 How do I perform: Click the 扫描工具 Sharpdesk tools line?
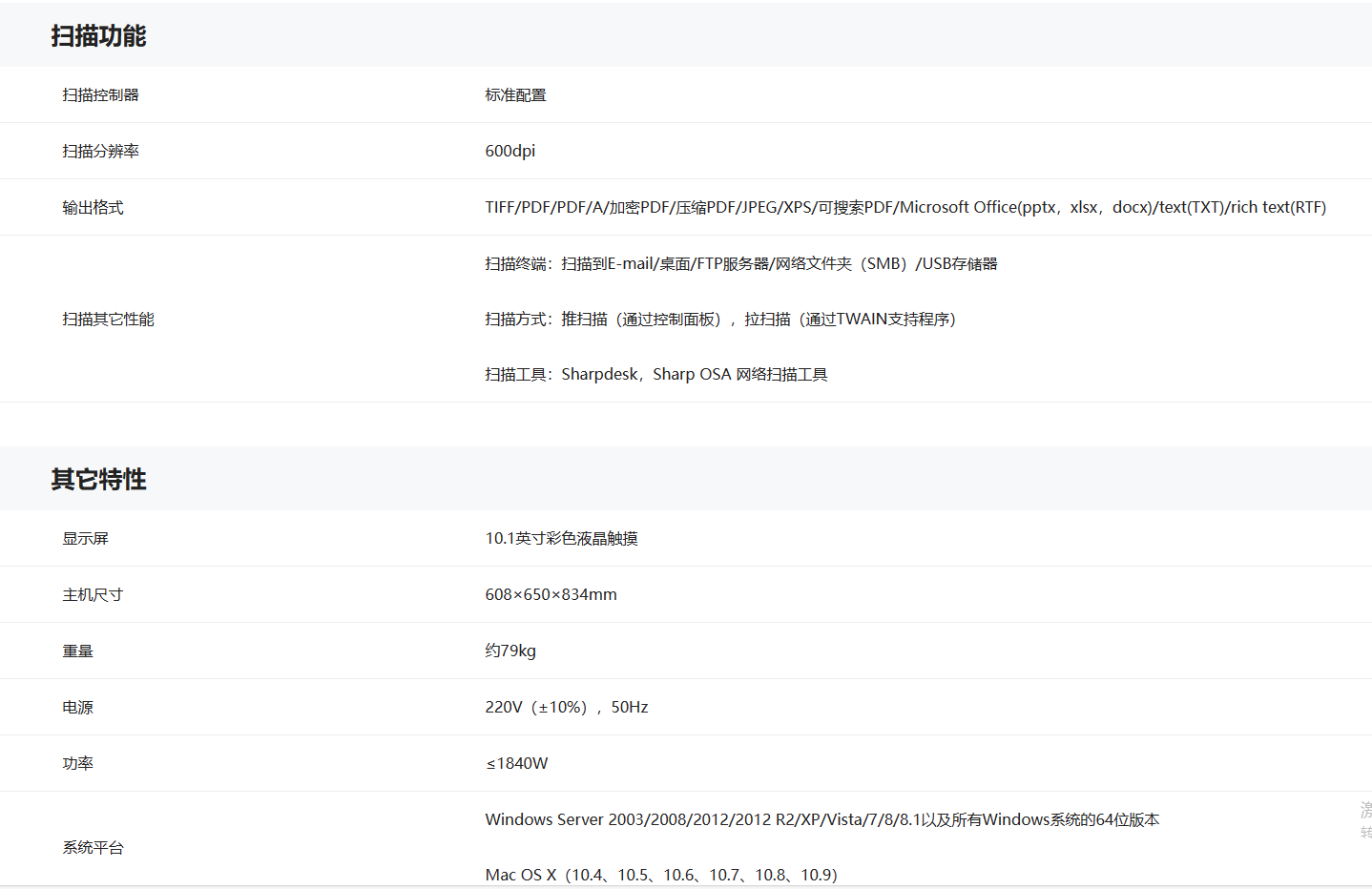[655, 375]
